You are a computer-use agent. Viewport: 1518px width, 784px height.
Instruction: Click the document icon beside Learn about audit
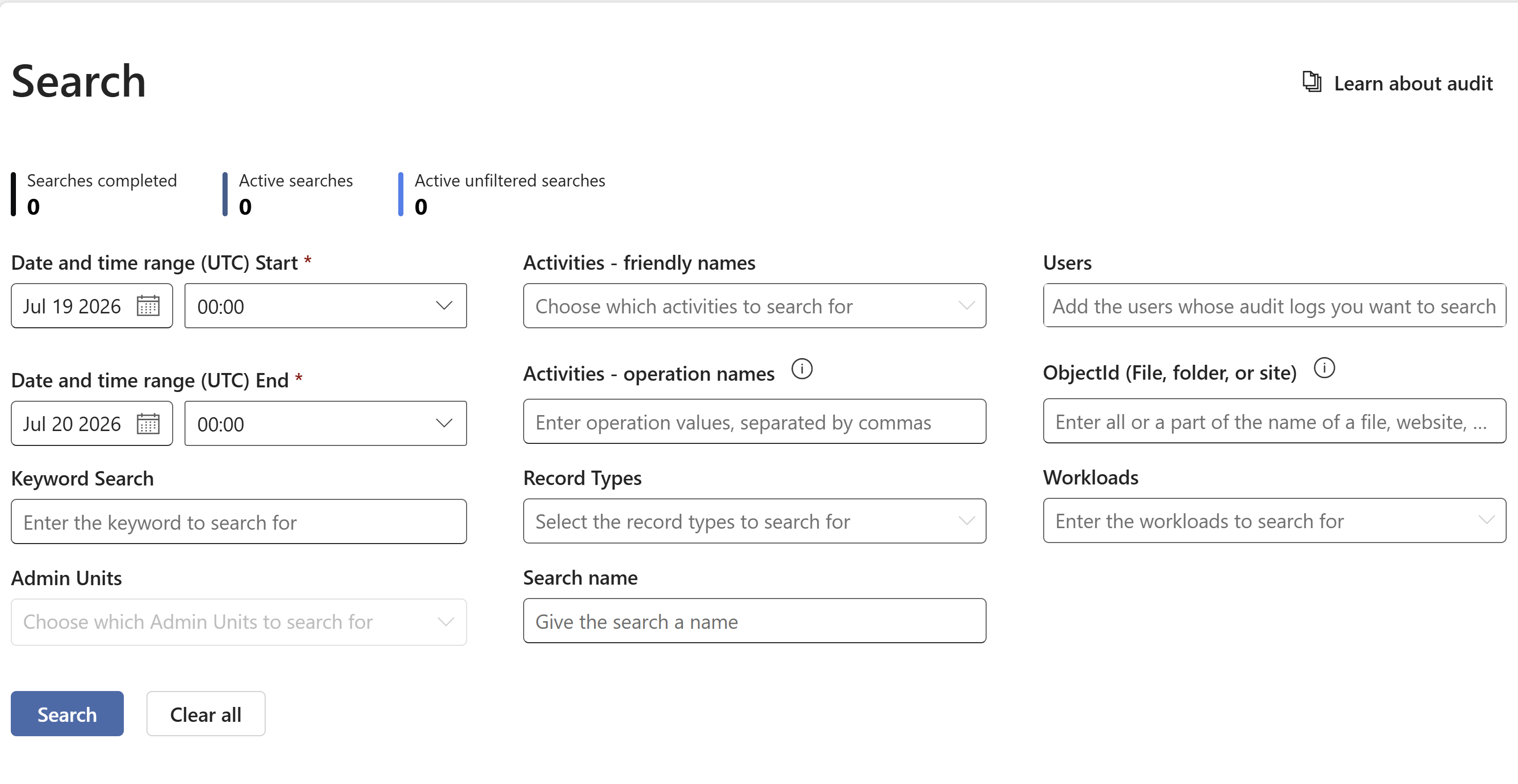(x=1312, y=82)
